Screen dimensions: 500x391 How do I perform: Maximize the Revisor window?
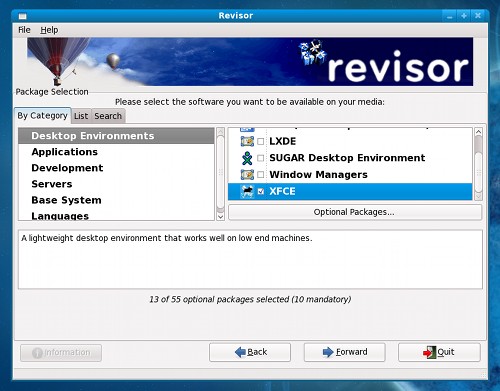coord(464,16)
